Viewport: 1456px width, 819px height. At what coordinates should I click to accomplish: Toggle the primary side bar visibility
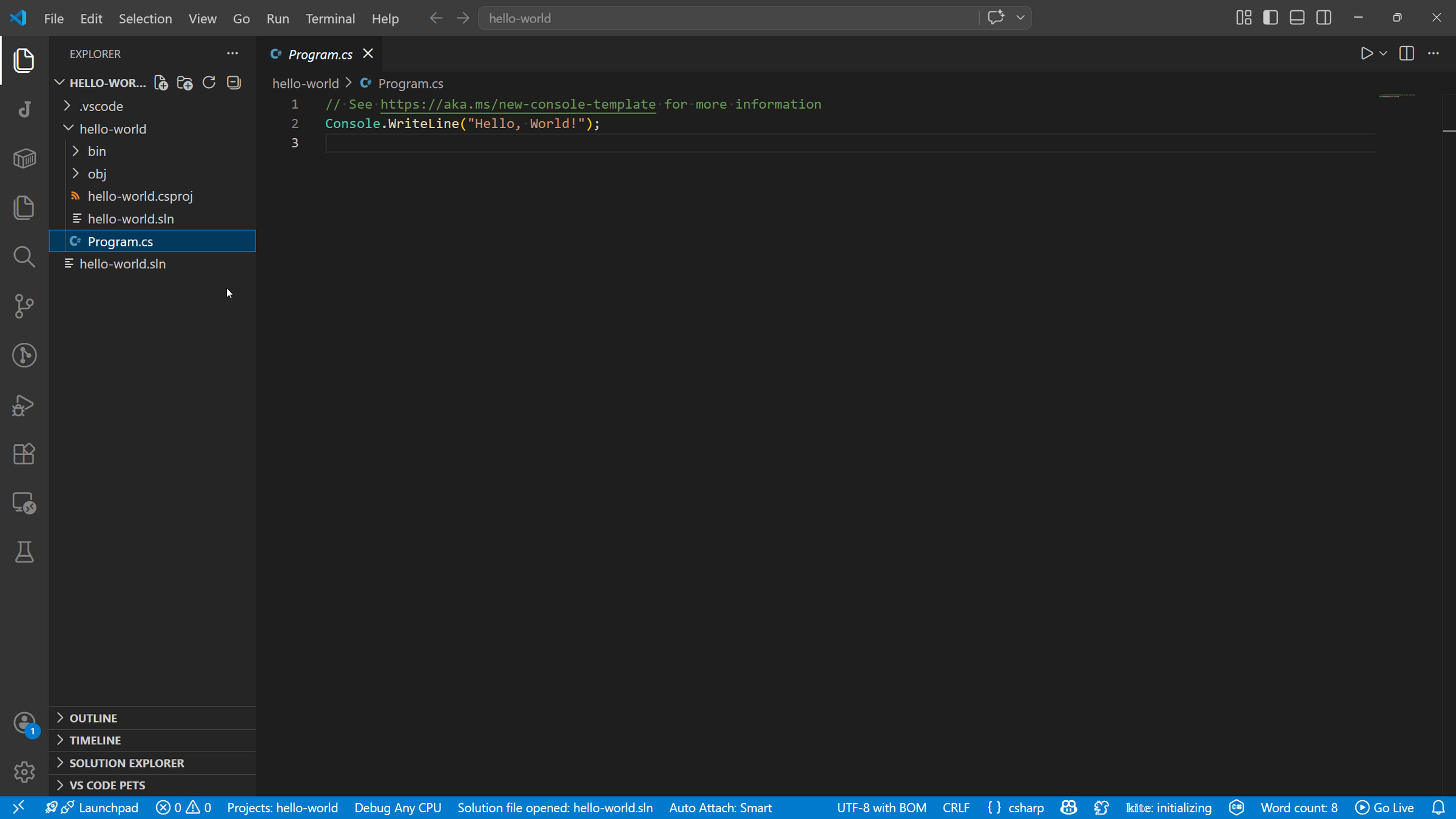pos(1270,18)
